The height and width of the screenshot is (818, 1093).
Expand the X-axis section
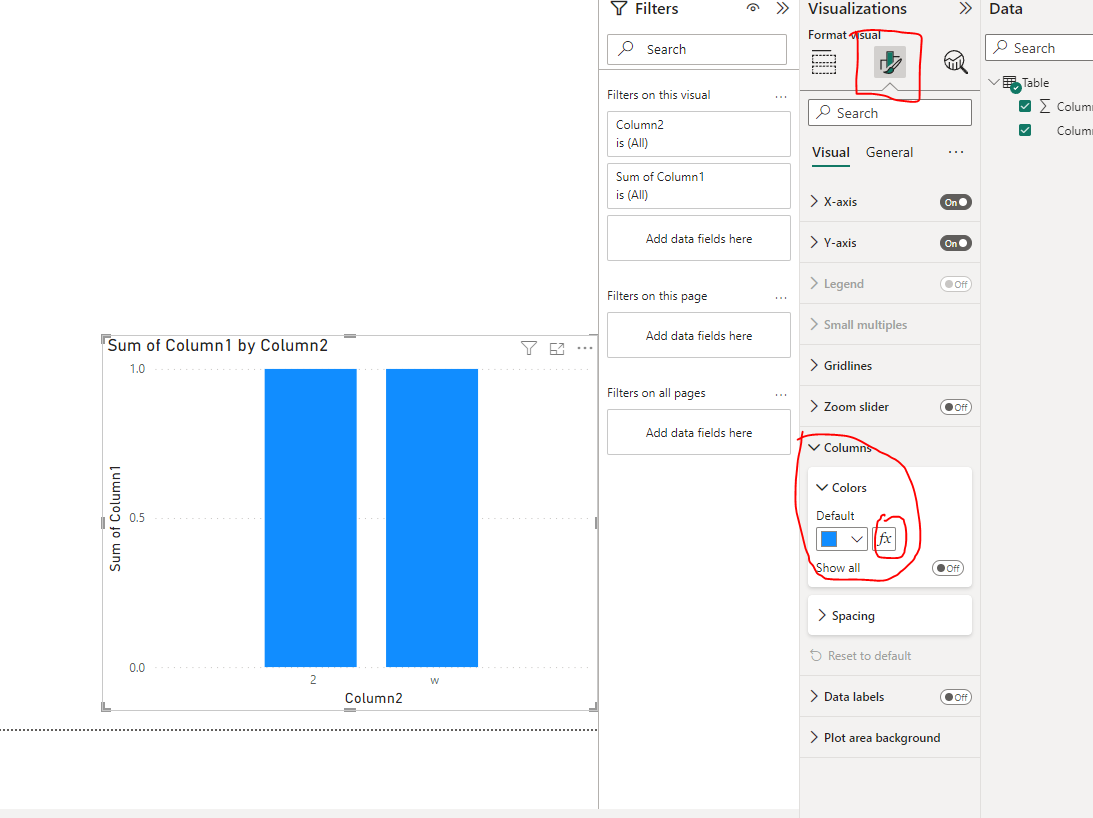click(814, 202)
